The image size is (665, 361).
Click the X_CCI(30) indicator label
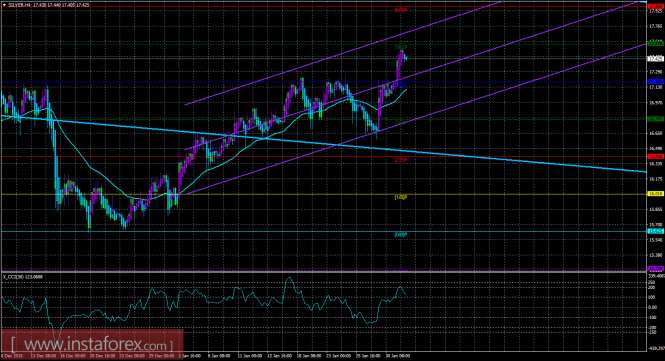23,277
